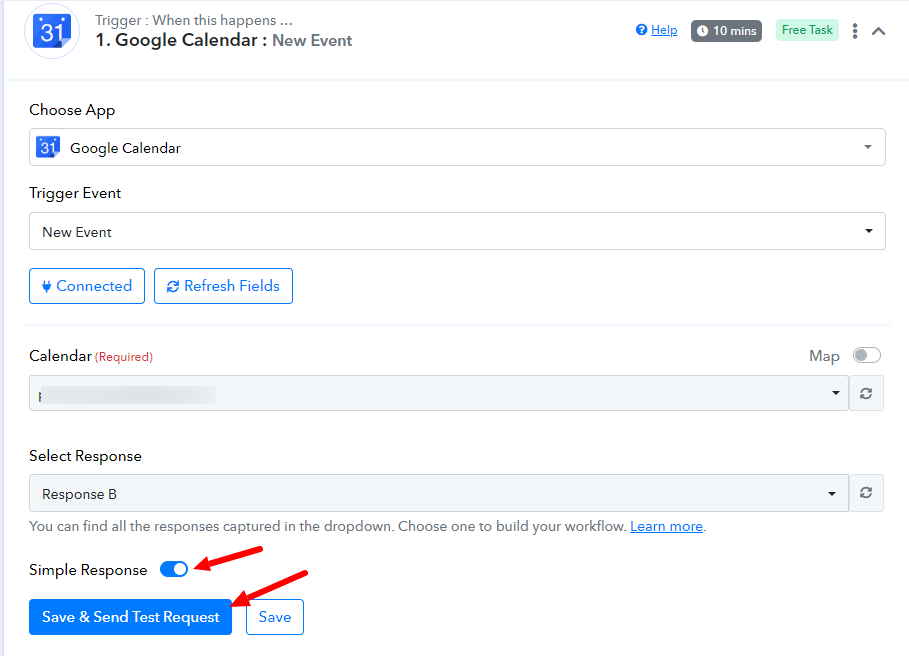
Task: Open the Help link
Action: tap(657, 30)
